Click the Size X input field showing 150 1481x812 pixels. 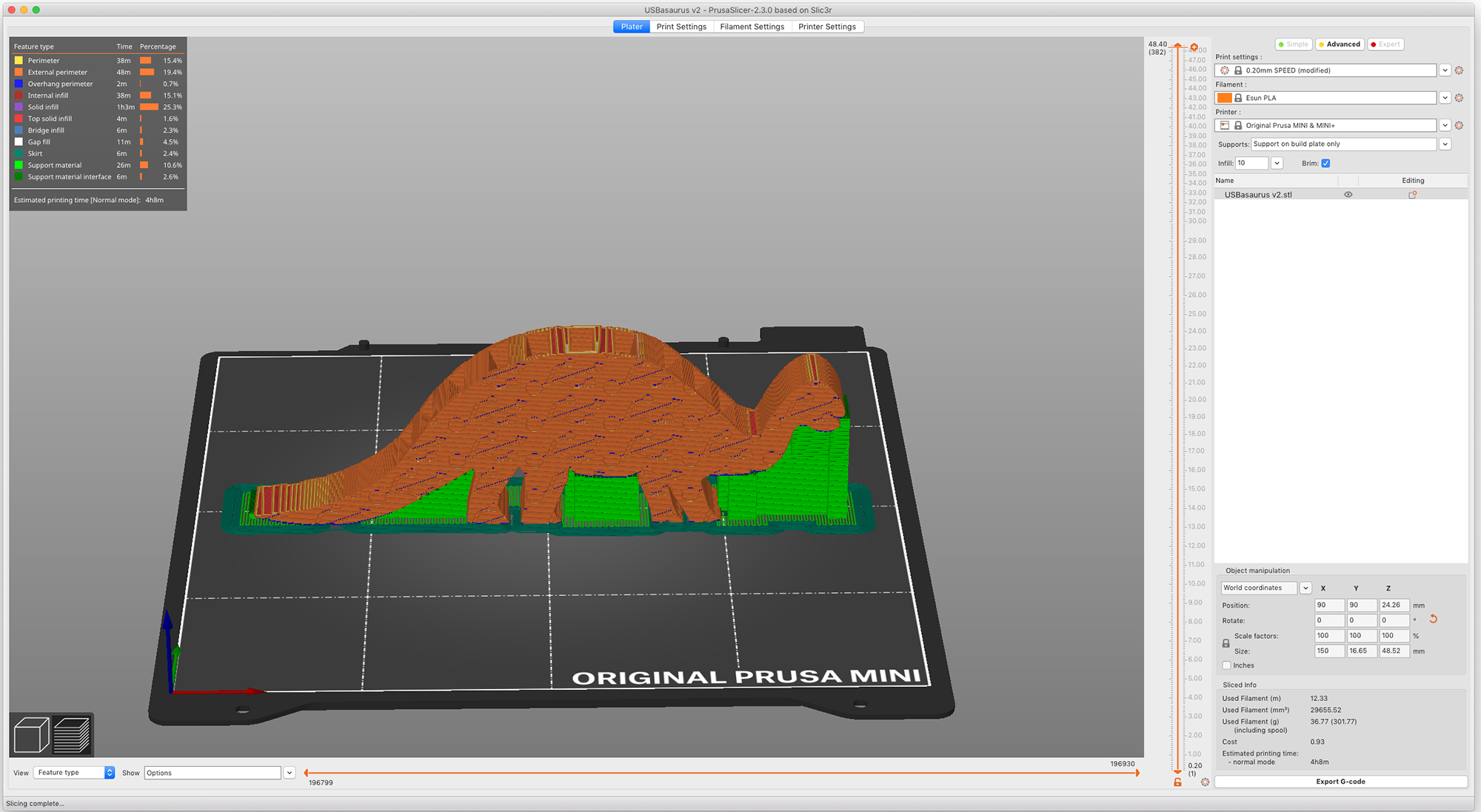tap(1329, 651)
